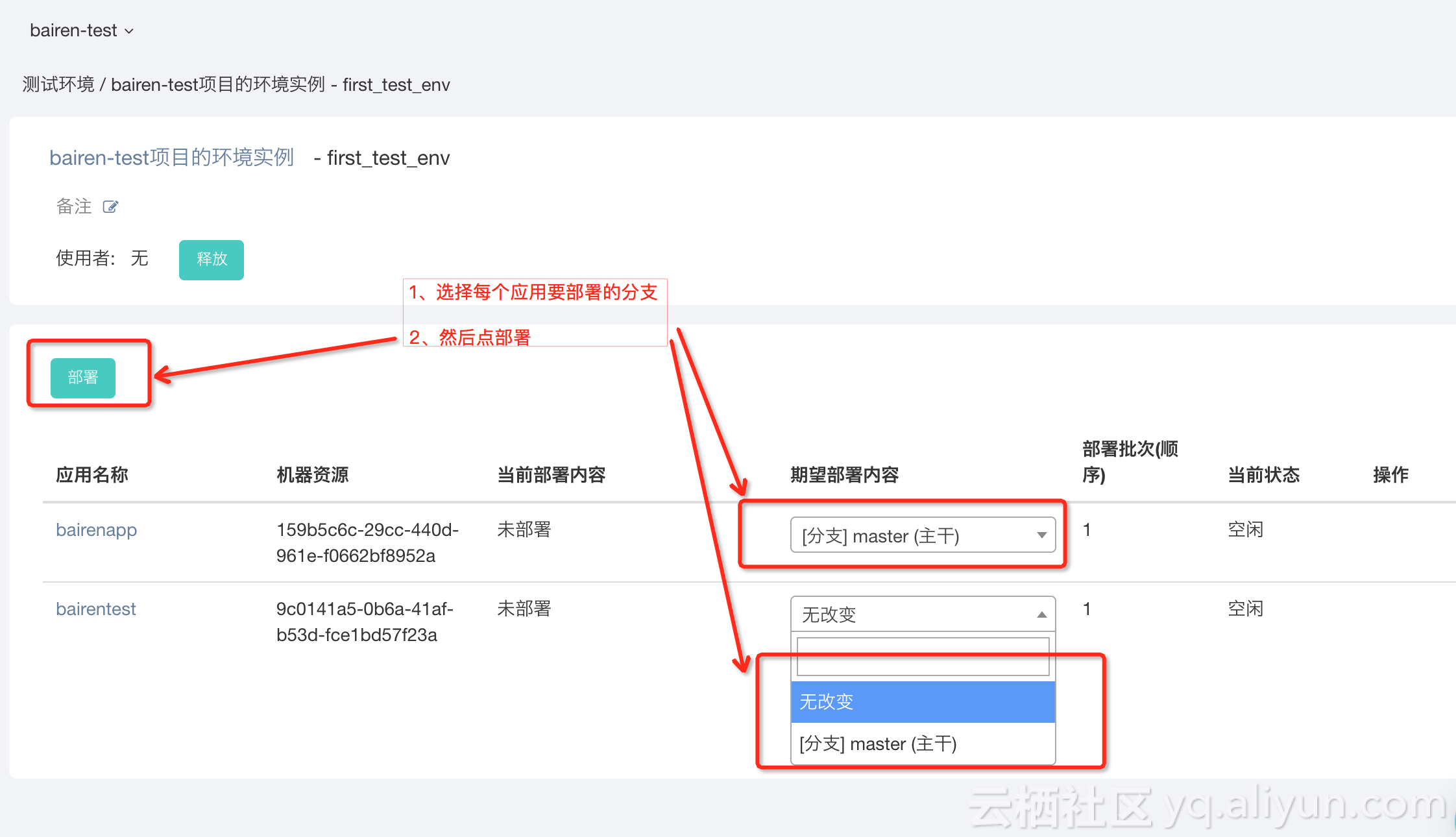Click the up arrow on bairentest dropdown
The height and width of the screenshot is (837, 1456).
1041,614
